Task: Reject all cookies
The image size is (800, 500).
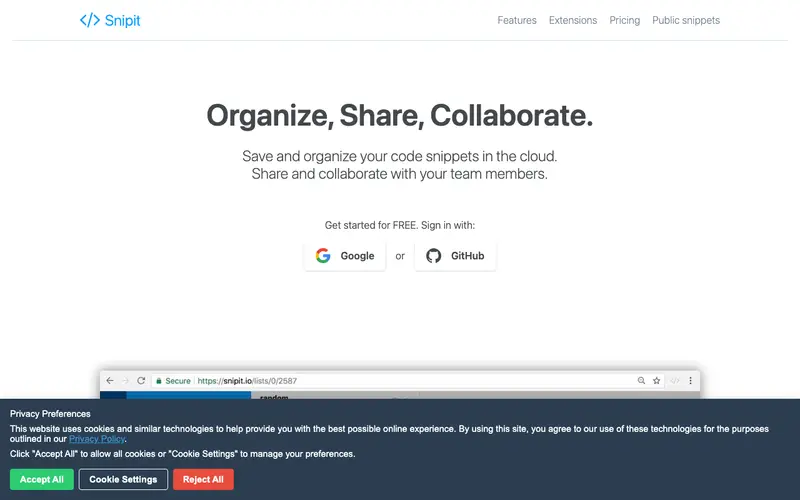Action: tap(203, 479)
